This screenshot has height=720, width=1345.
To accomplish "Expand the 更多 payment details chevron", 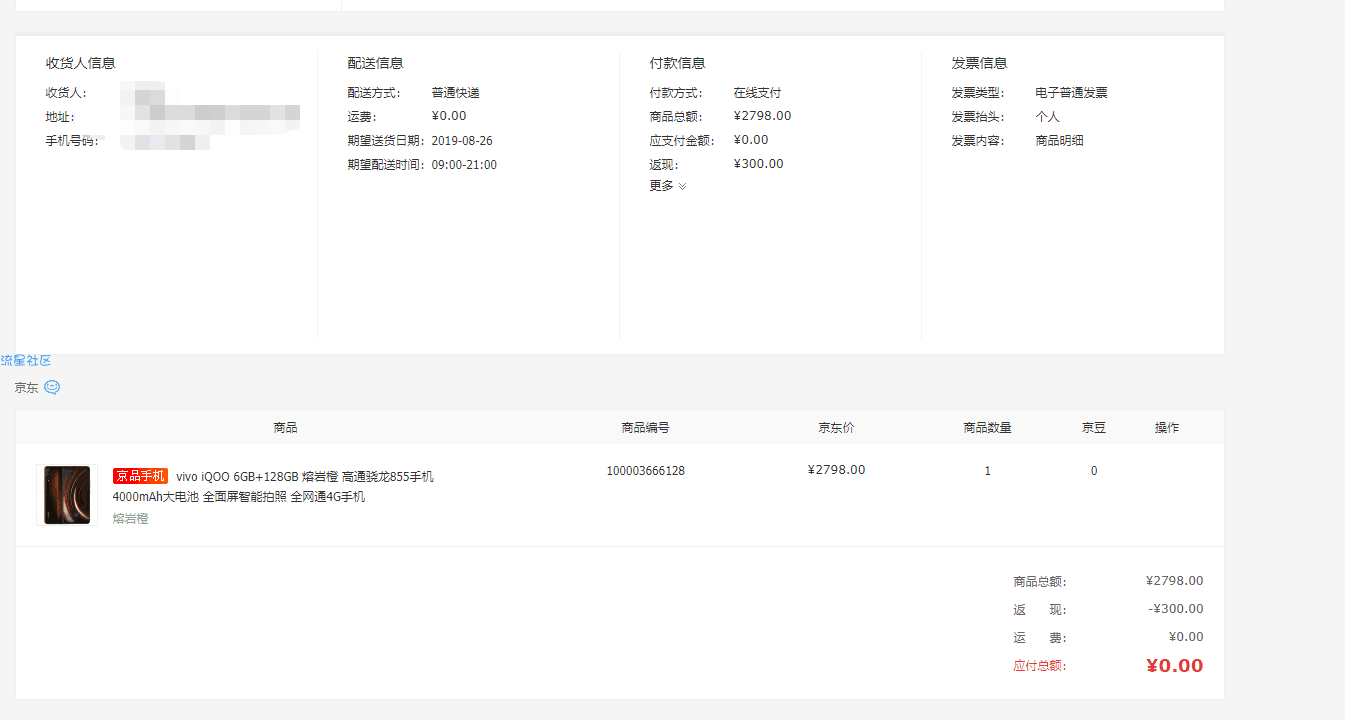I will pyautogui.click(x=682, y=186).
